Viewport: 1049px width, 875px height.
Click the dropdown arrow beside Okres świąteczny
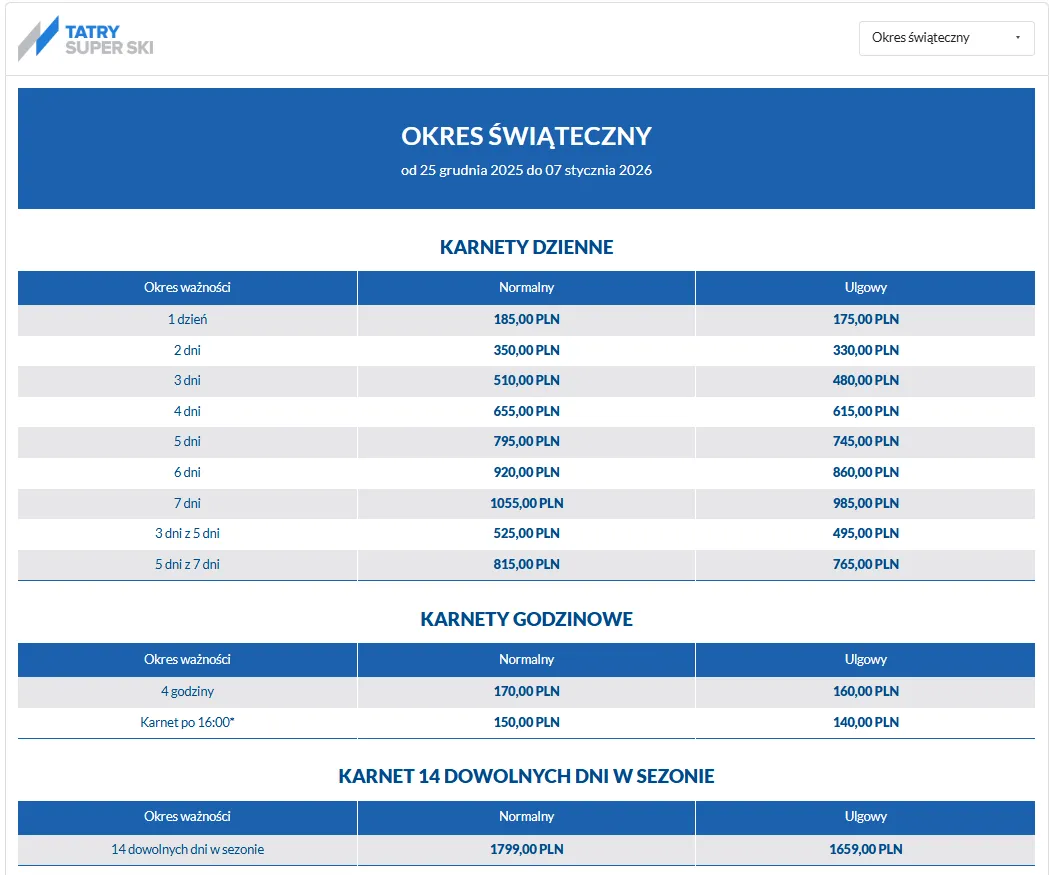pyautogui.click(x=1017, y=38)
